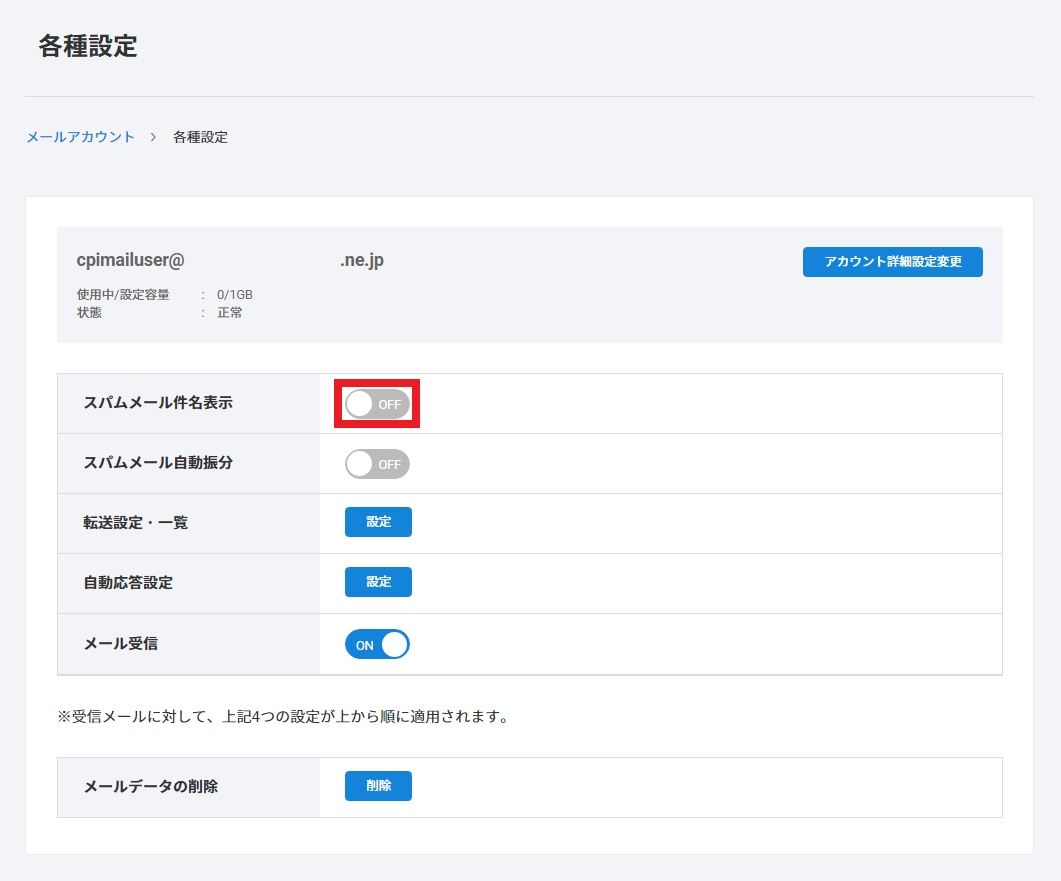The image size is (1061, 881).
Task: Turn off the メール受信 toggle
Action: (x=377, y=645)
